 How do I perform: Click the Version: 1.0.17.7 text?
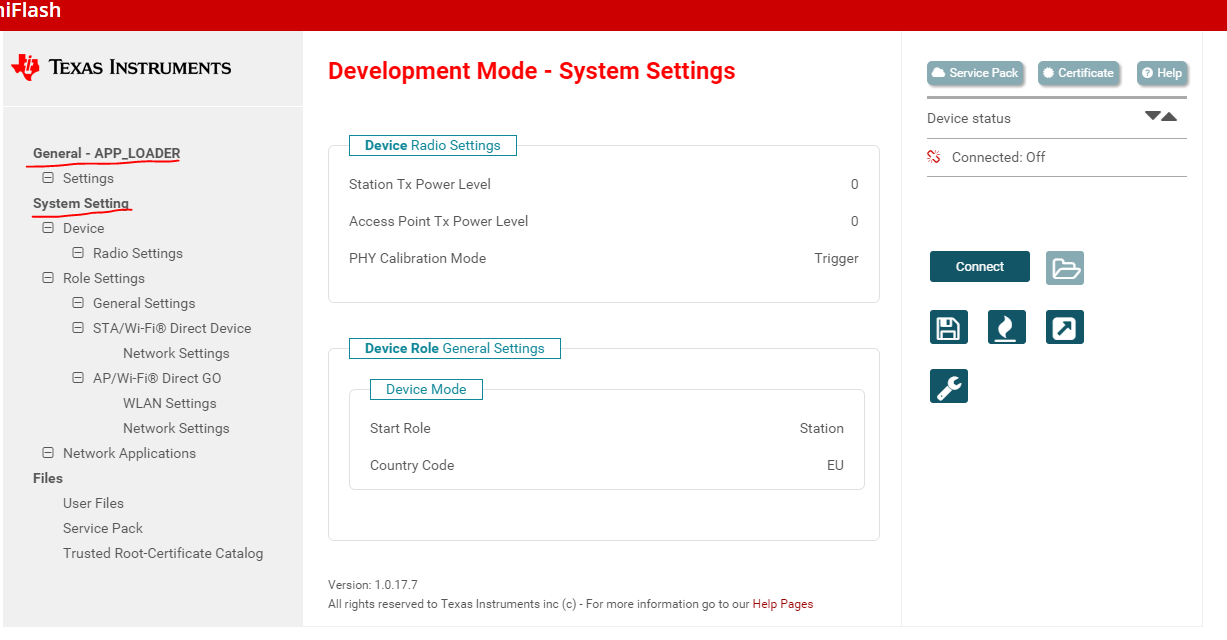coord(373,584)
